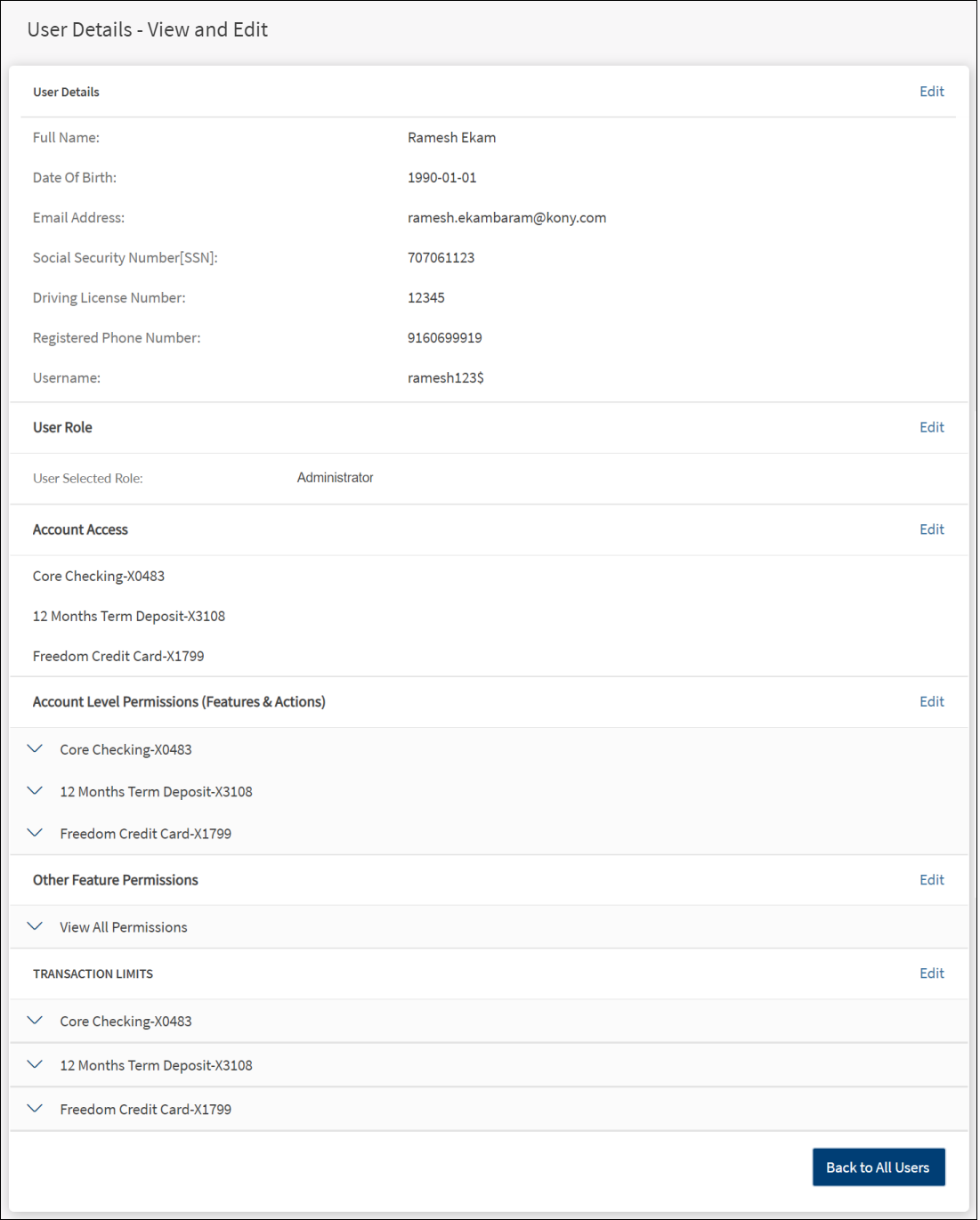Click Freedom Credit Card-X1799 in Account Access
The height and width of the screenshot is (1220, 980).
(118, 657)
